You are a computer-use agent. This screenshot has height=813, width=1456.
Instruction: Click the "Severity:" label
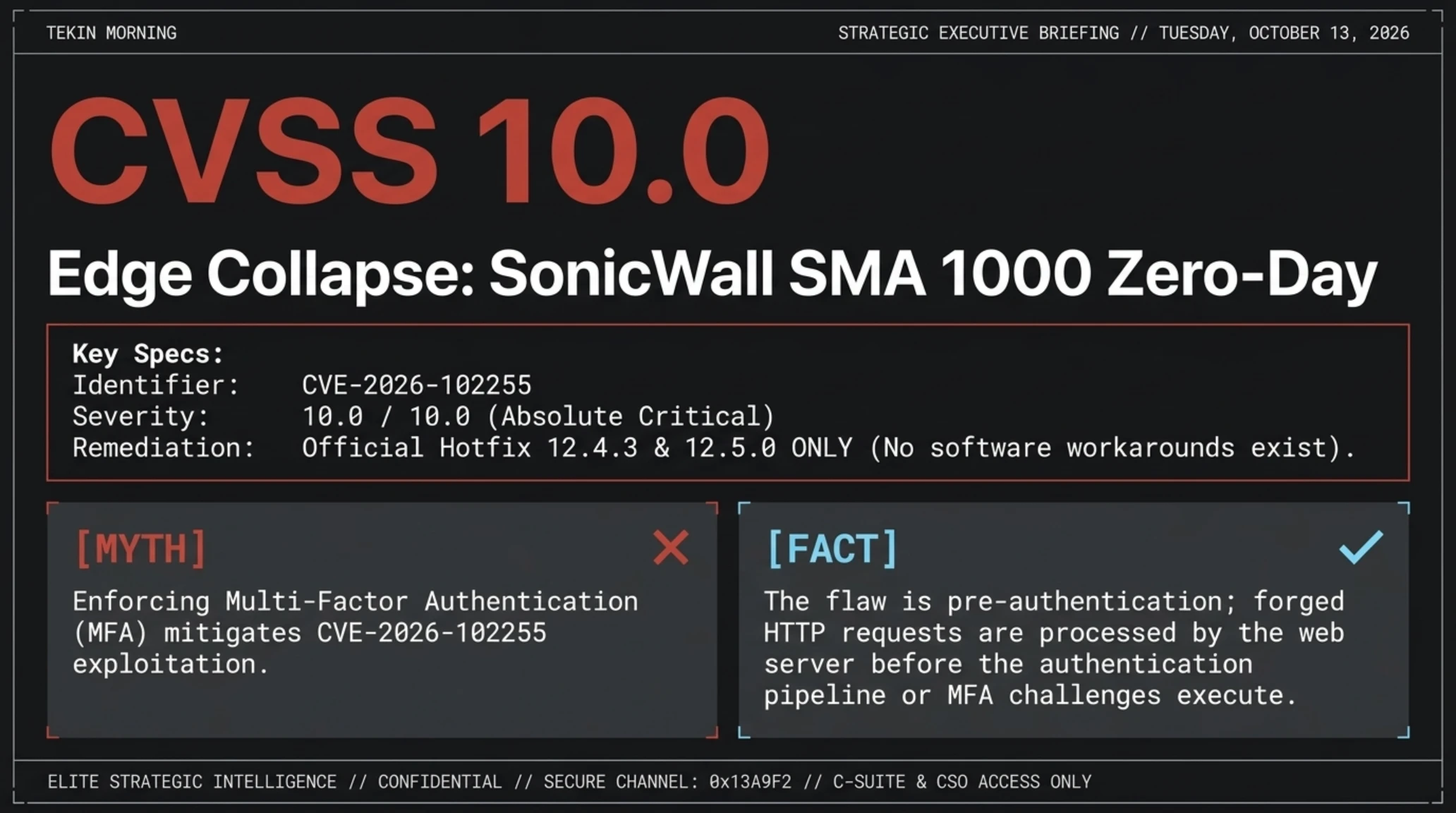[x=141, y=416]
